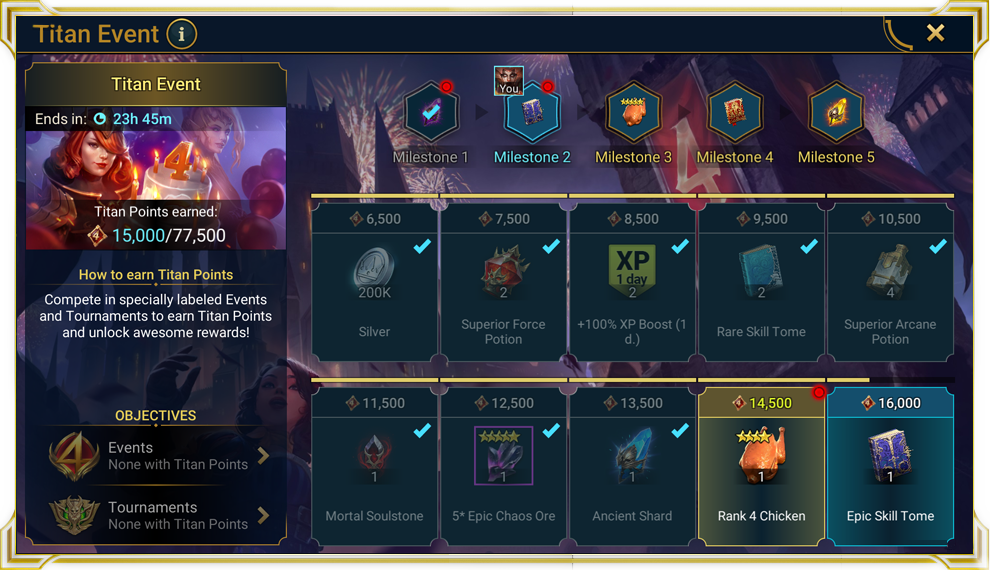Screen dimensions: 990x570
Task: Select the Milestone 4 hexagon icon
Action: tap(734, 113)
